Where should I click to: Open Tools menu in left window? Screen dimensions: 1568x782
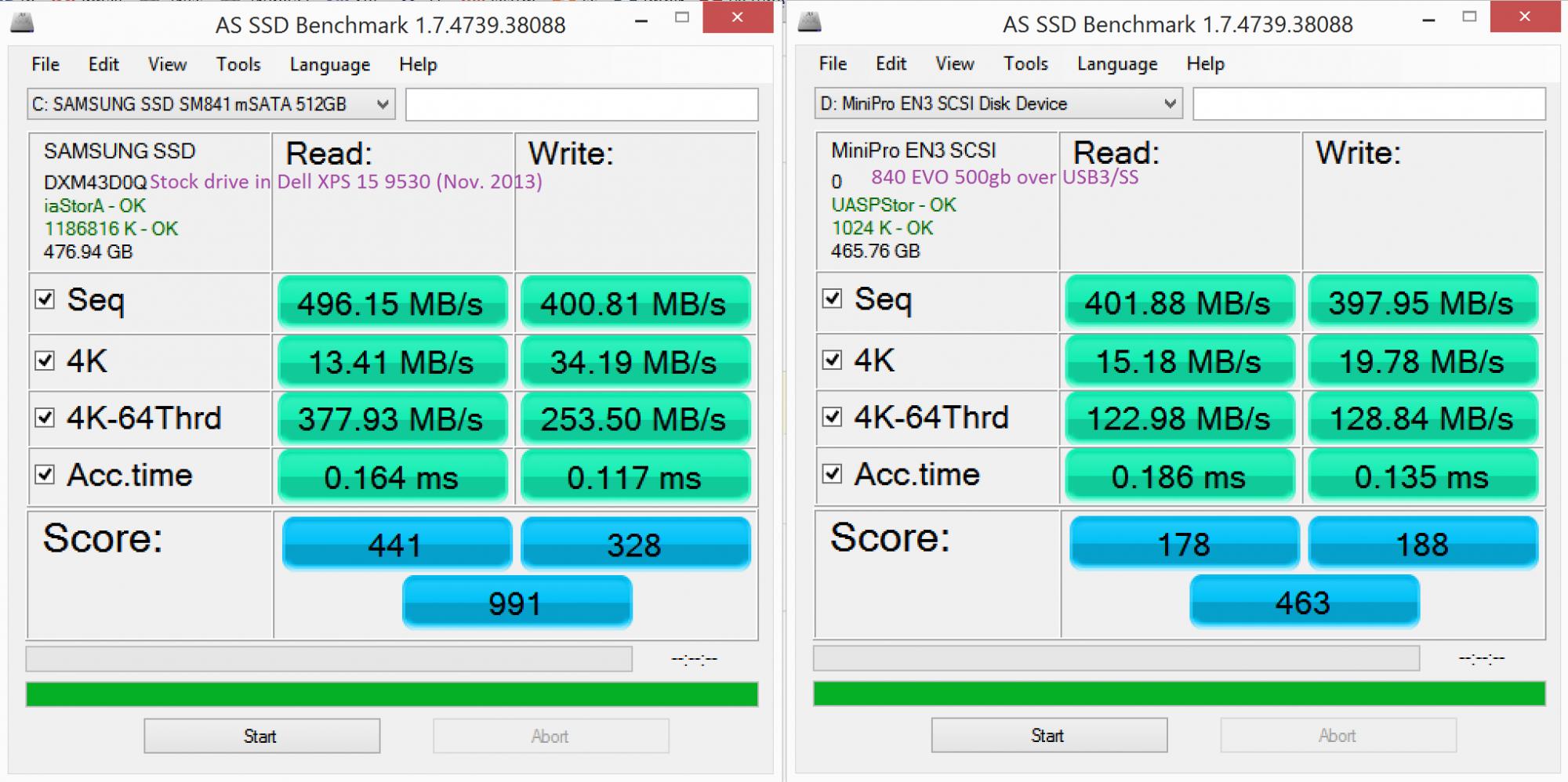point(238,64)
